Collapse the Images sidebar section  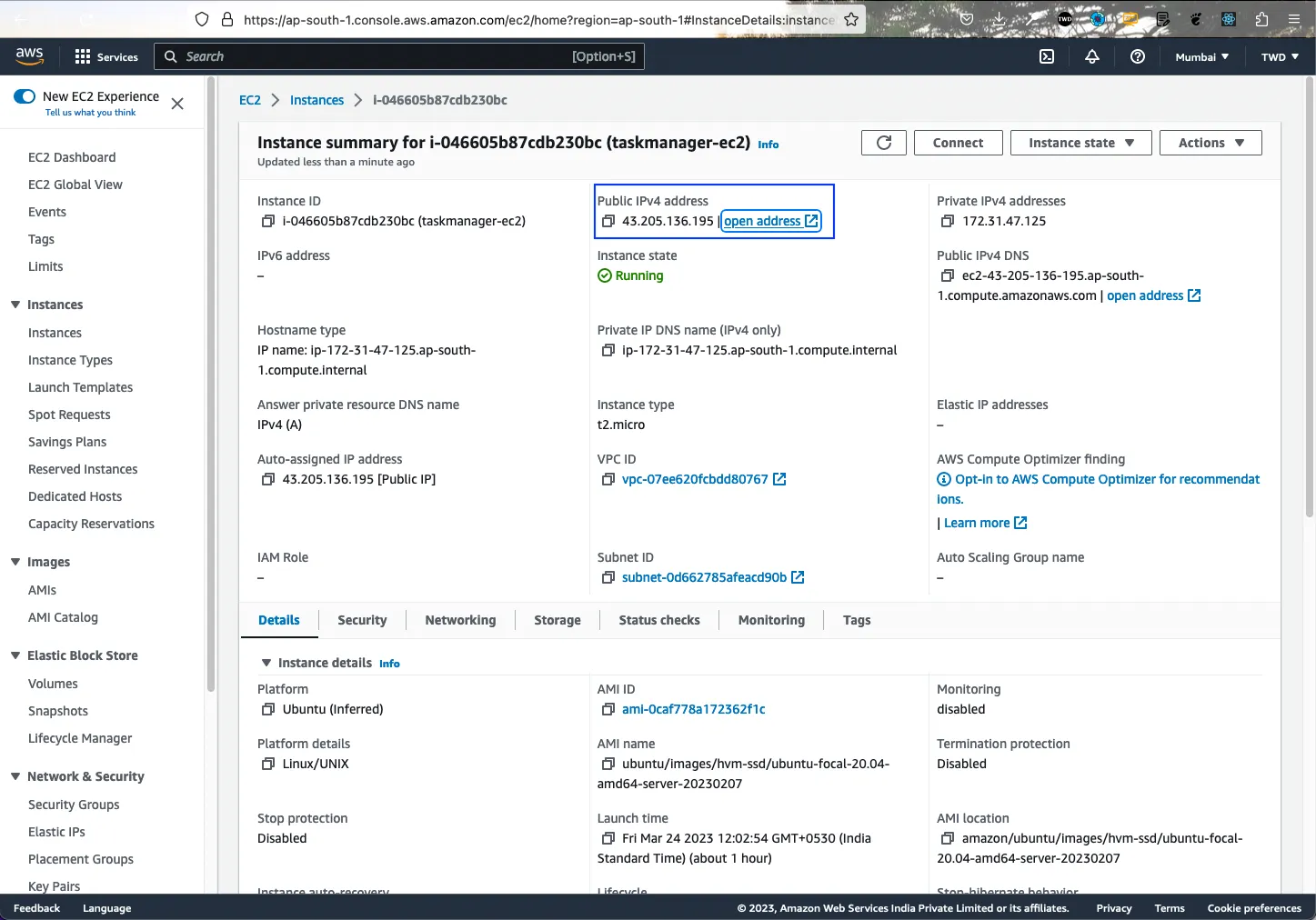click(x=15, y=562)
